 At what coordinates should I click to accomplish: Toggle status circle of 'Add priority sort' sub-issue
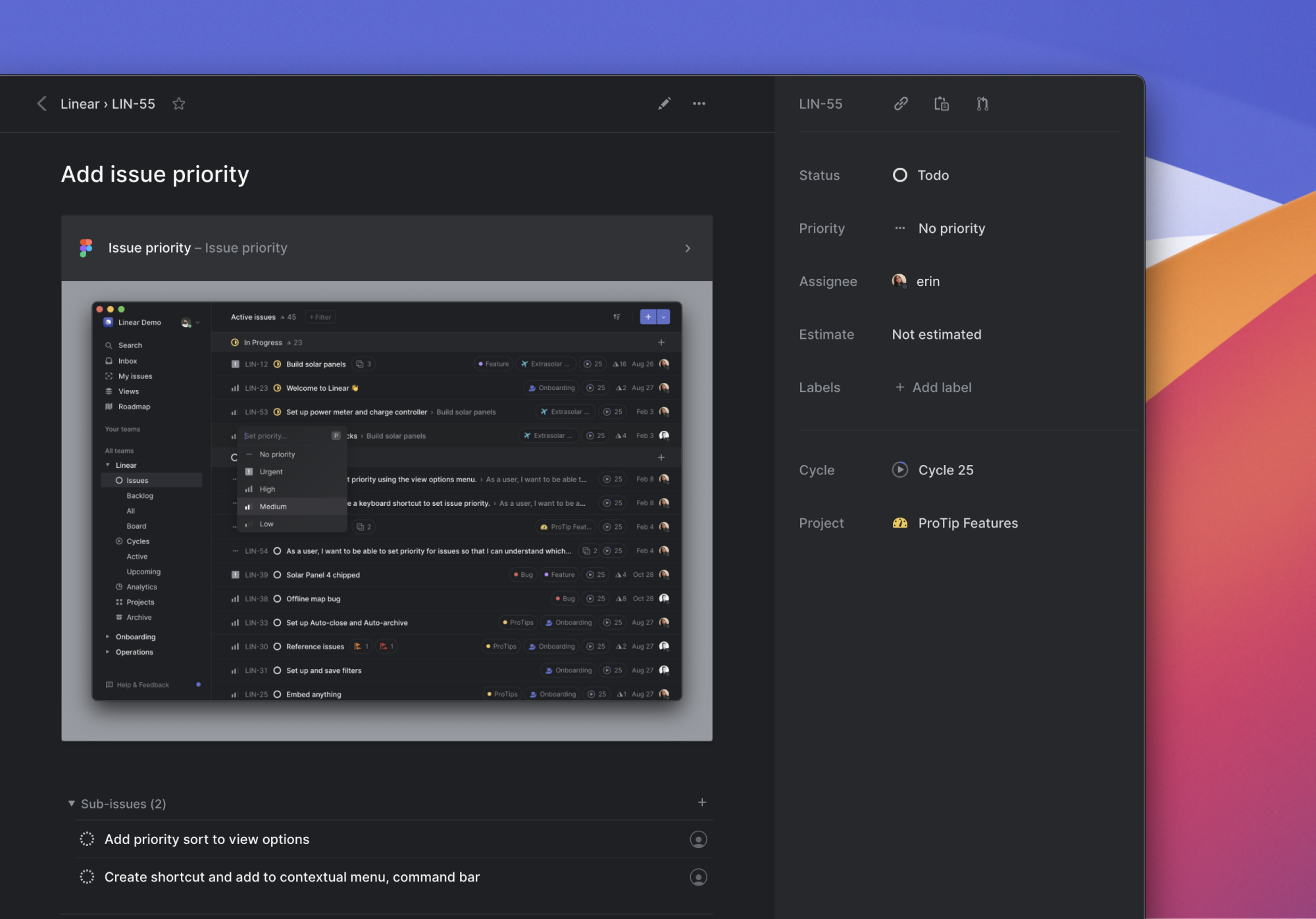tap(87, 839)
